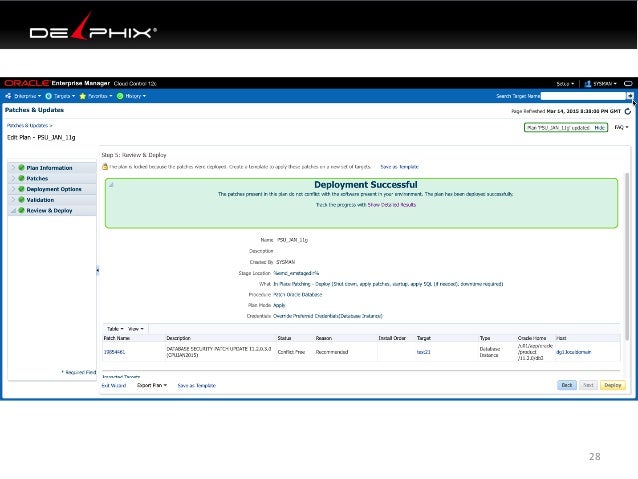Refresh the page with the refresh icon

coord(628,111)
